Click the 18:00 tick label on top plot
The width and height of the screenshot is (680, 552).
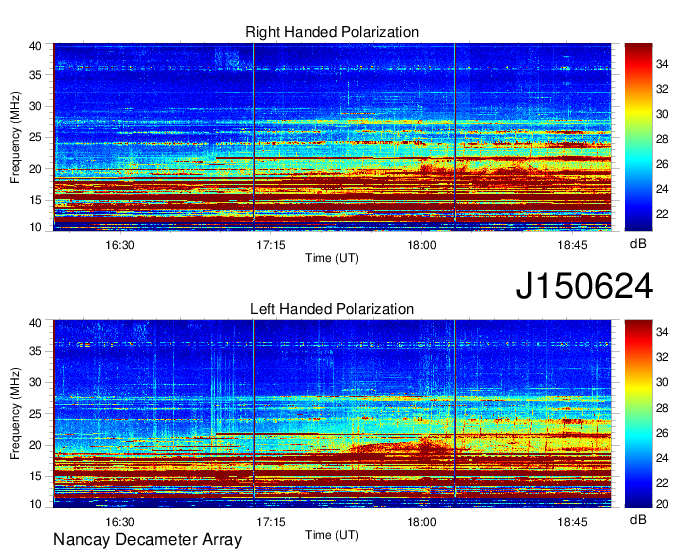pyautogui.click(x=422, y=245)
